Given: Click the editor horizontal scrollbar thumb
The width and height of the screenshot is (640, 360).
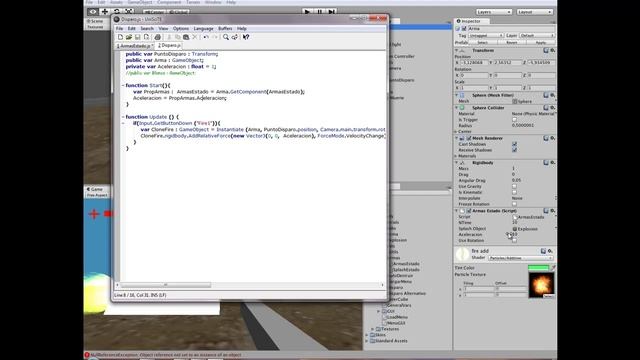Looking at the screenshot, I should pos(166,285).
